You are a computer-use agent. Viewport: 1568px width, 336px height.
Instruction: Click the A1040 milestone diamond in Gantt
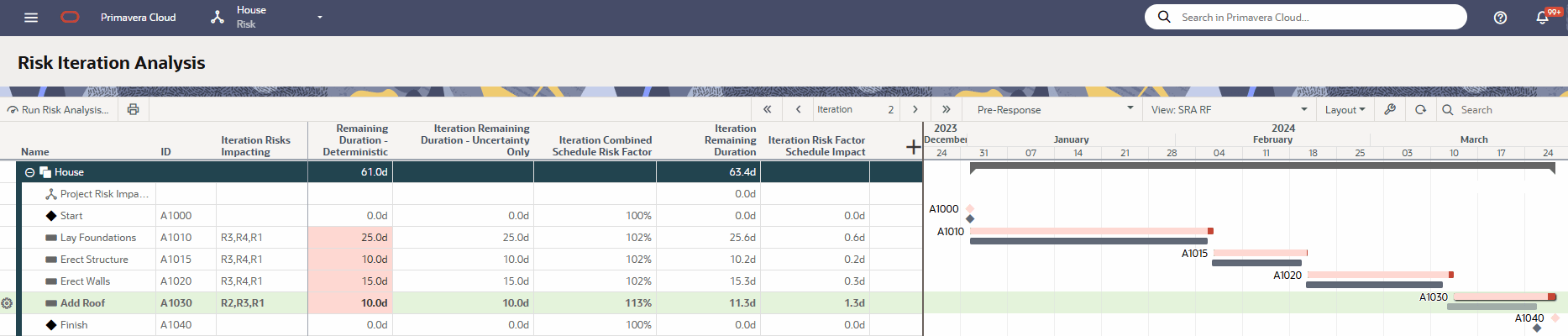tap(1555, 318)
